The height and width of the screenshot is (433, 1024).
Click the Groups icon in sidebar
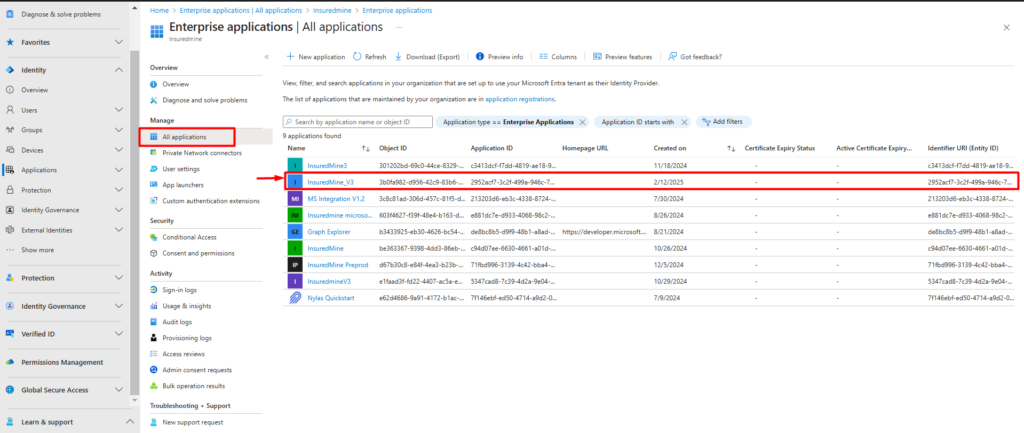[x=10, y=130]
